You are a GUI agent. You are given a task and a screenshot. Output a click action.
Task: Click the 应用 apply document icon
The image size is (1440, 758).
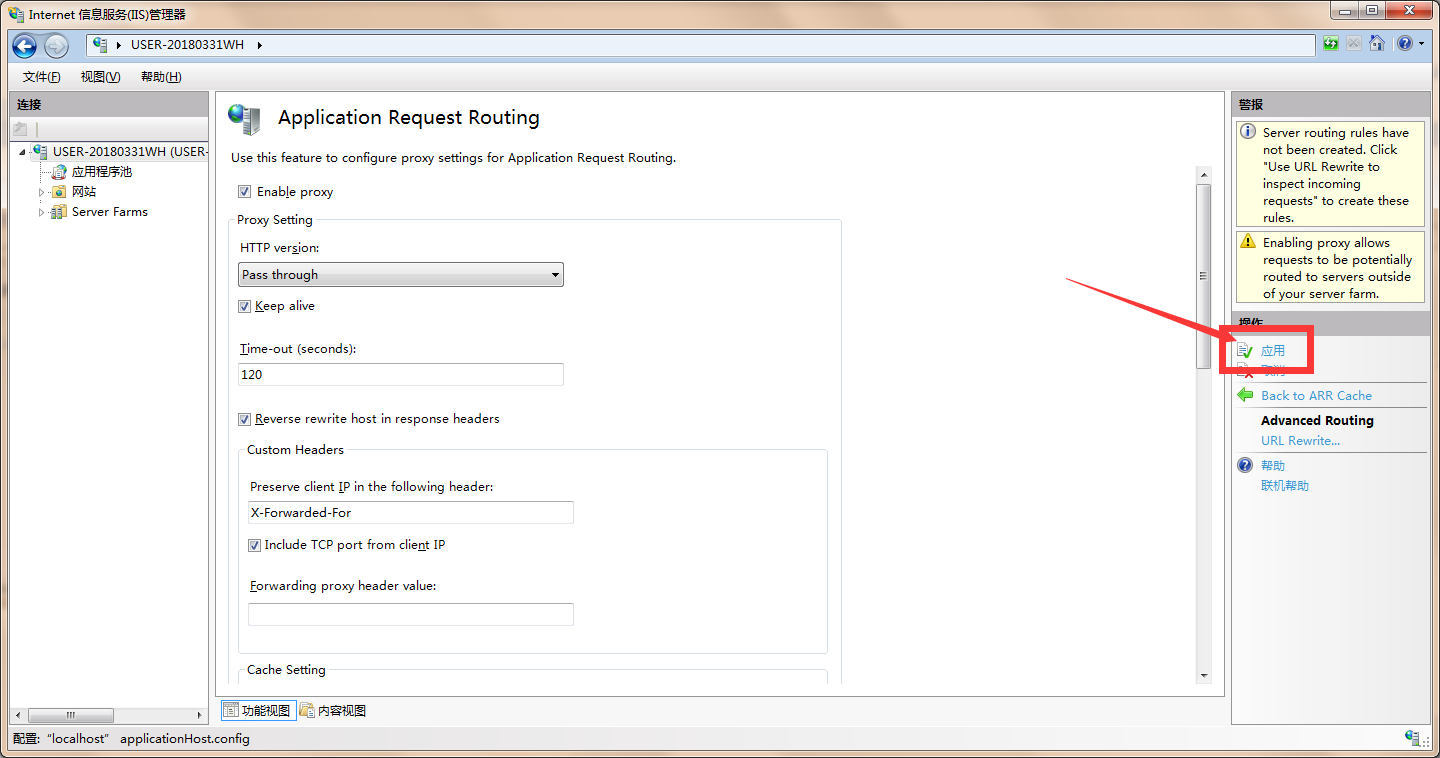click(x=1245, y=351)
